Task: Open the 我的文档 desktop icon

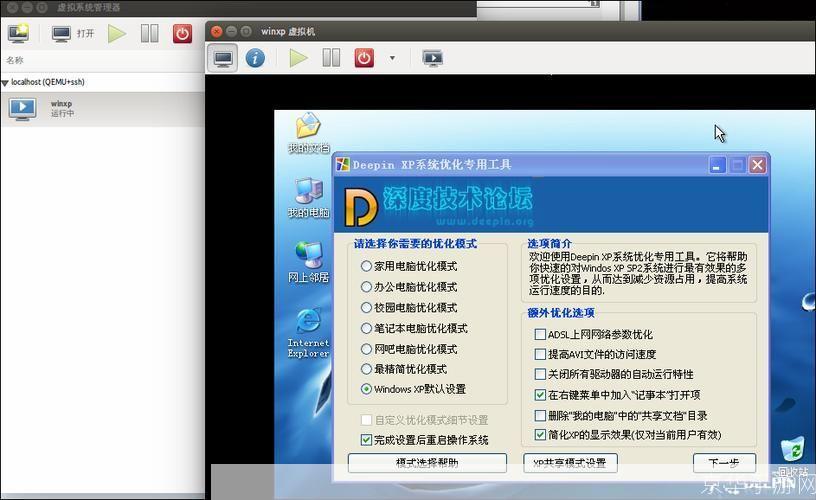Action: 309,133
